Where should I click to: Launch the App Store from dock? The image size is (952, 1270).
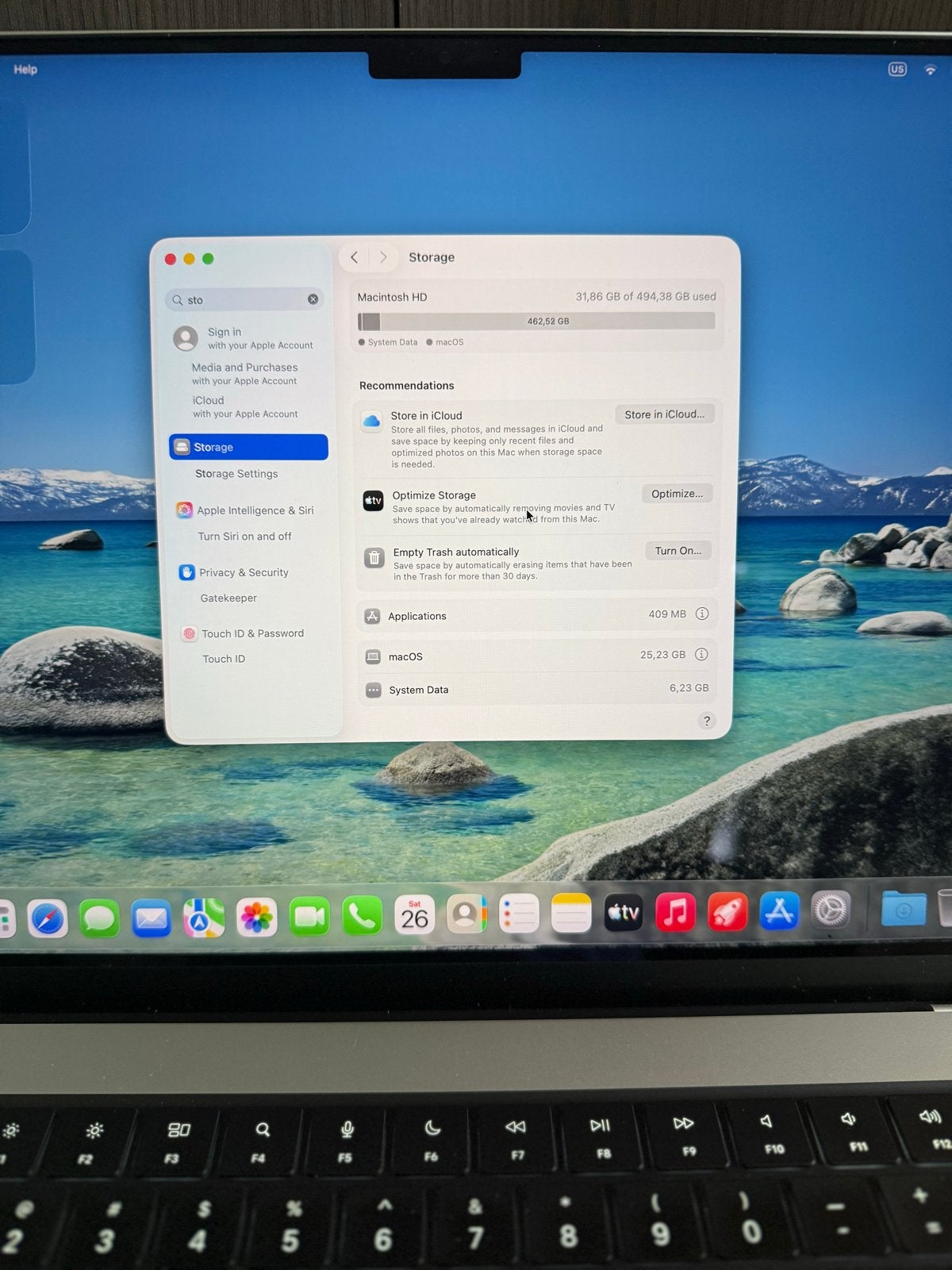(x=779, y=910)
